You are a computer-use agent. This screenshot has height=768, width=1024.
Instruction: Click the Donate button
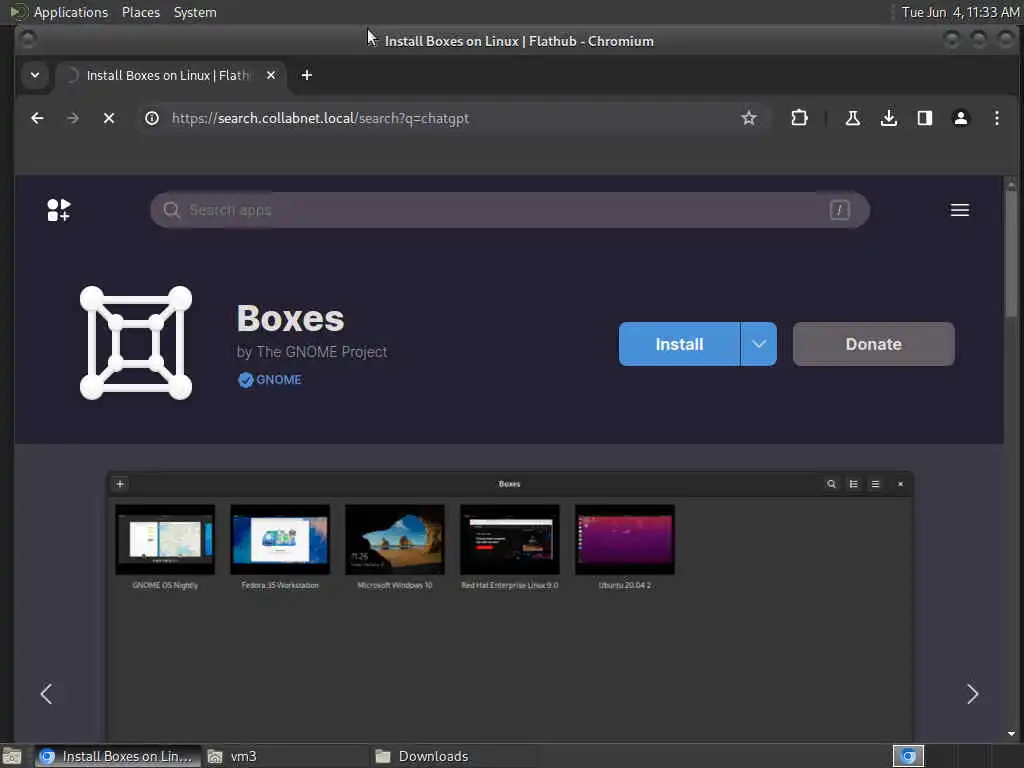tap(873, 344)
